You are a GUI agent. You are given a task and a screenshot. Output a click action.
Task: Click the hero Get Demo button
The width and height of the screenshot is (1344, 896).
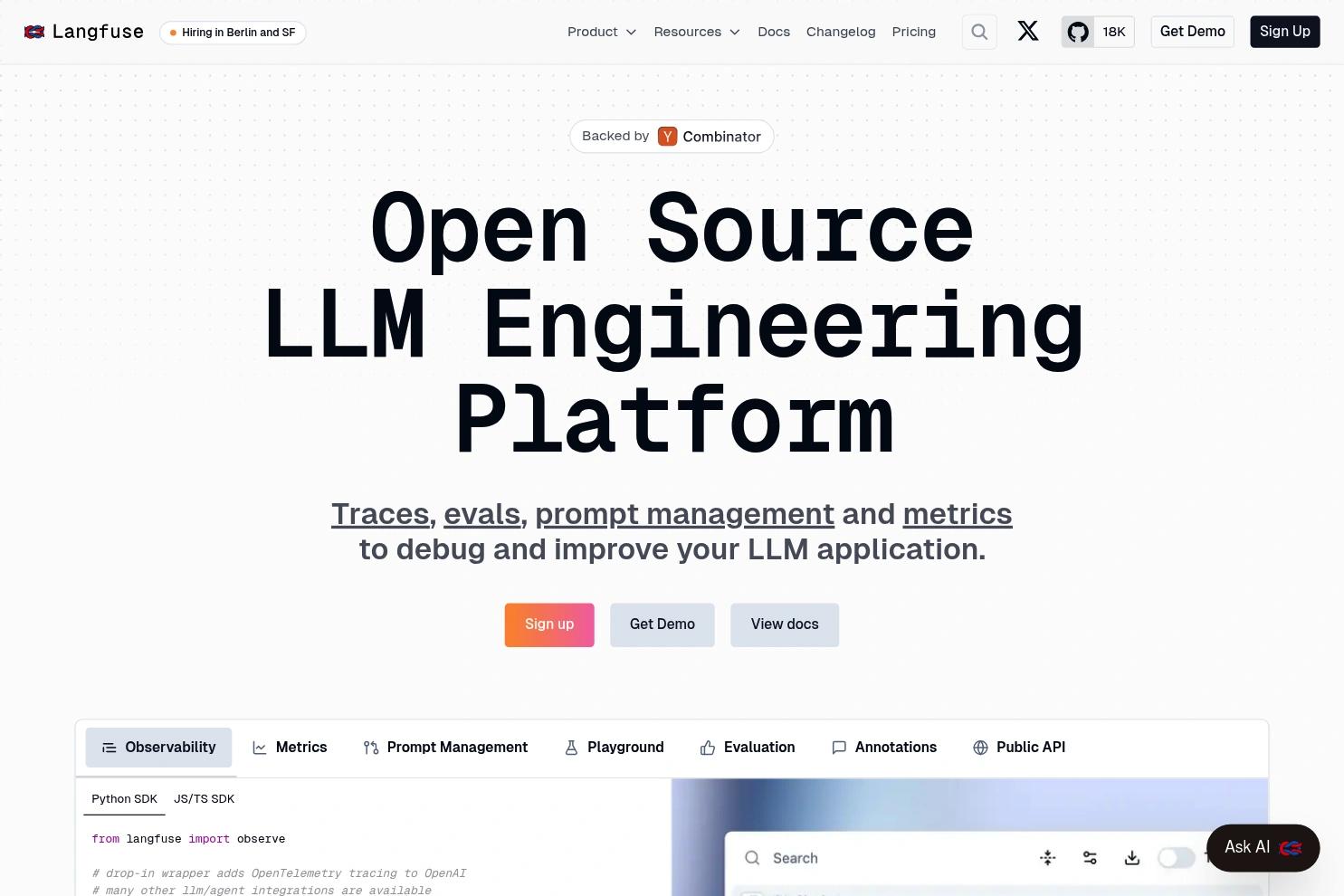pos(662,624)
